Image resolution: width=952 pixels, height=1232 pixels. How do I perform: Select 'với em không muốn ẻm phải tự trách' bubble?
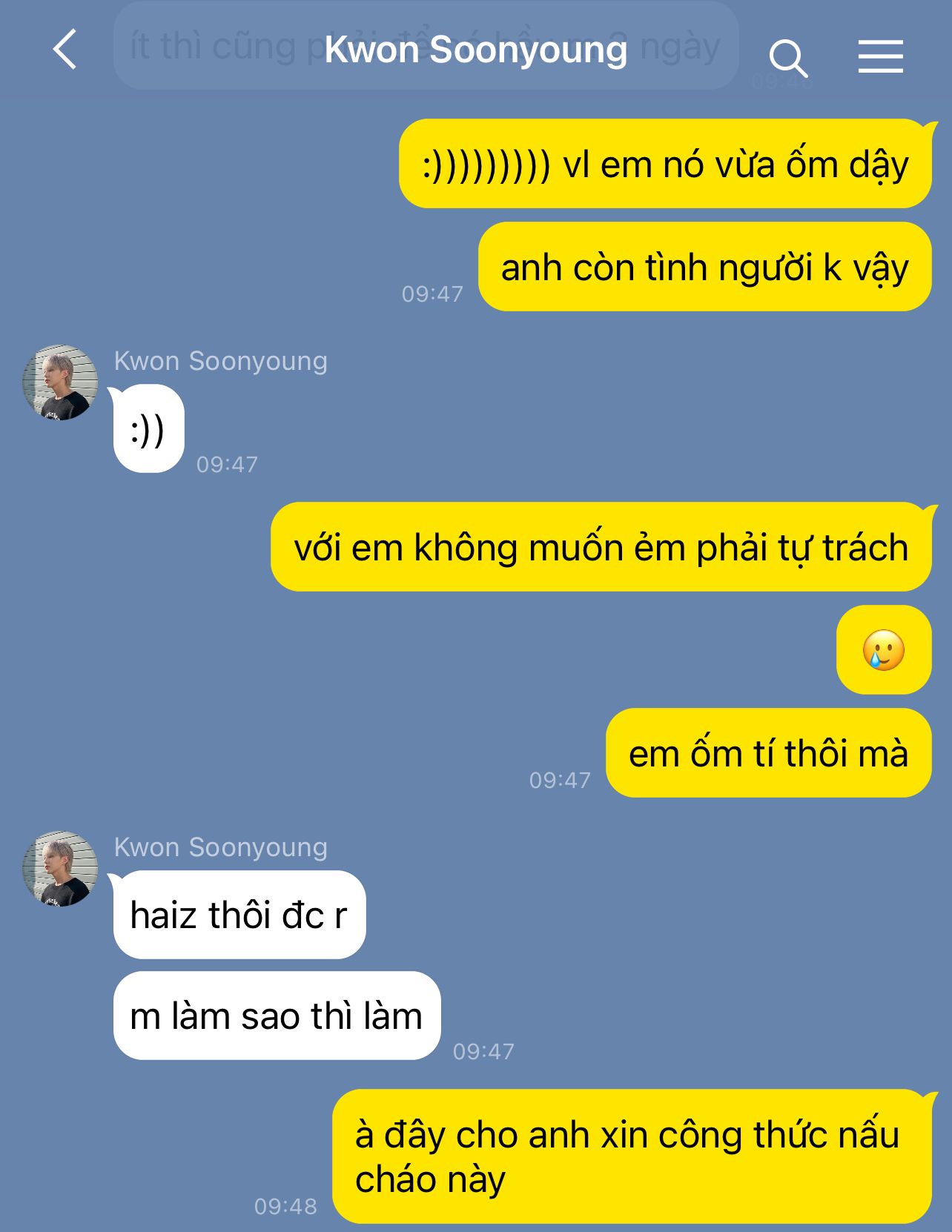click(x=601, y=547)
